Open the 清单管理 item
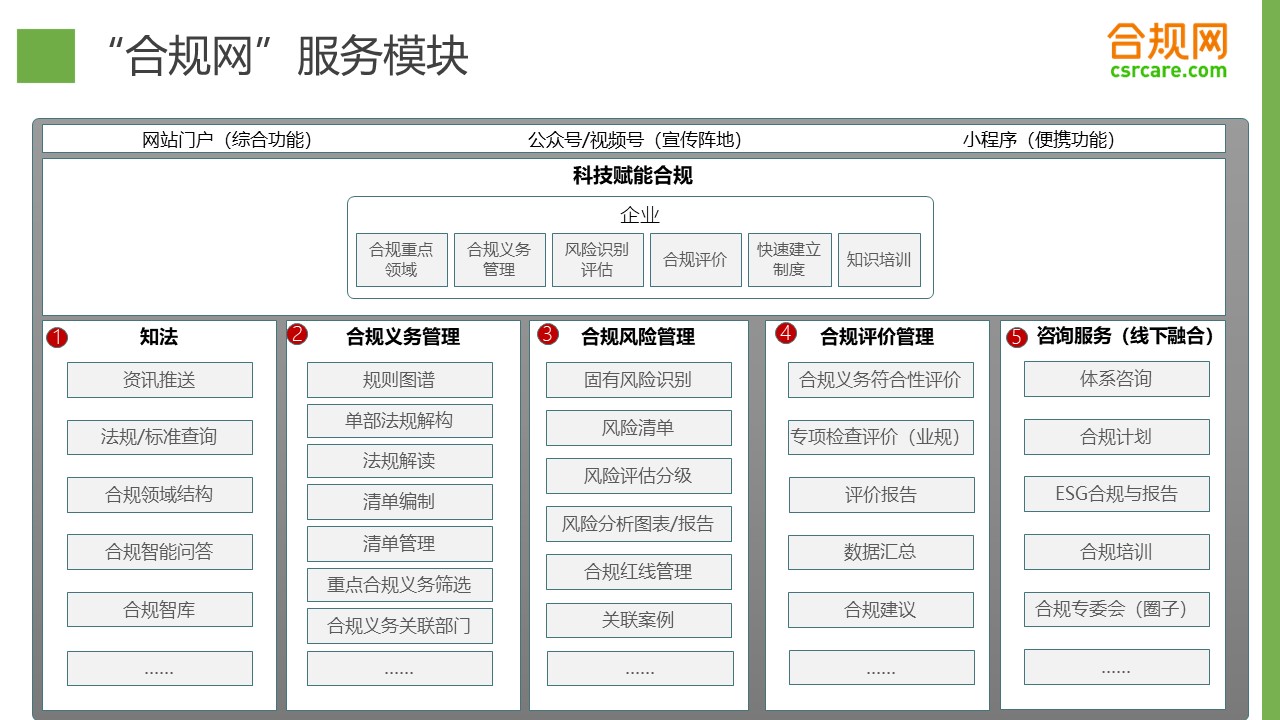Image resolution: width=1280 pixels, height=720 pixels. pyautogui.click(x=400, y=544)
